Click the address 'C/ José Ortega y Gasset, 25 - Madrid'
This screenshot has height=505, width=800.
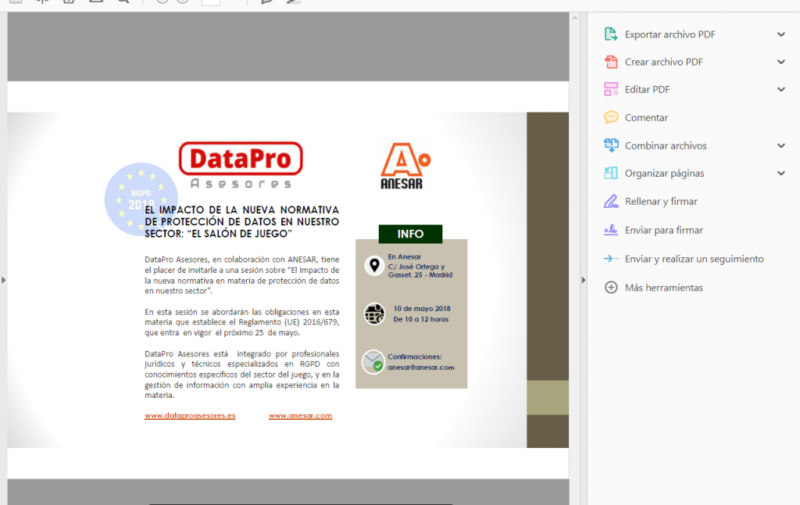pos(420,270)
